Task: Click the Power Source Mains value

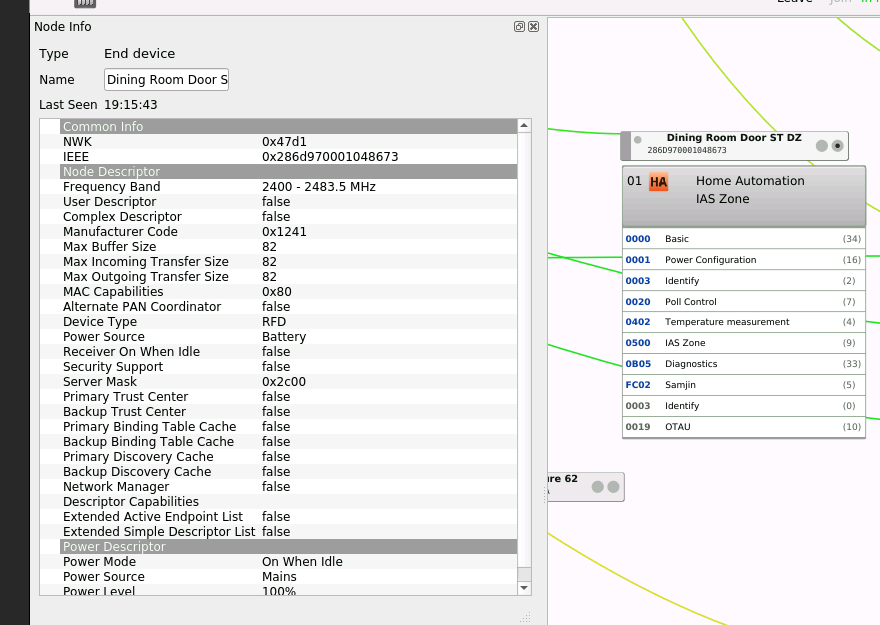Action: point(279,577)
